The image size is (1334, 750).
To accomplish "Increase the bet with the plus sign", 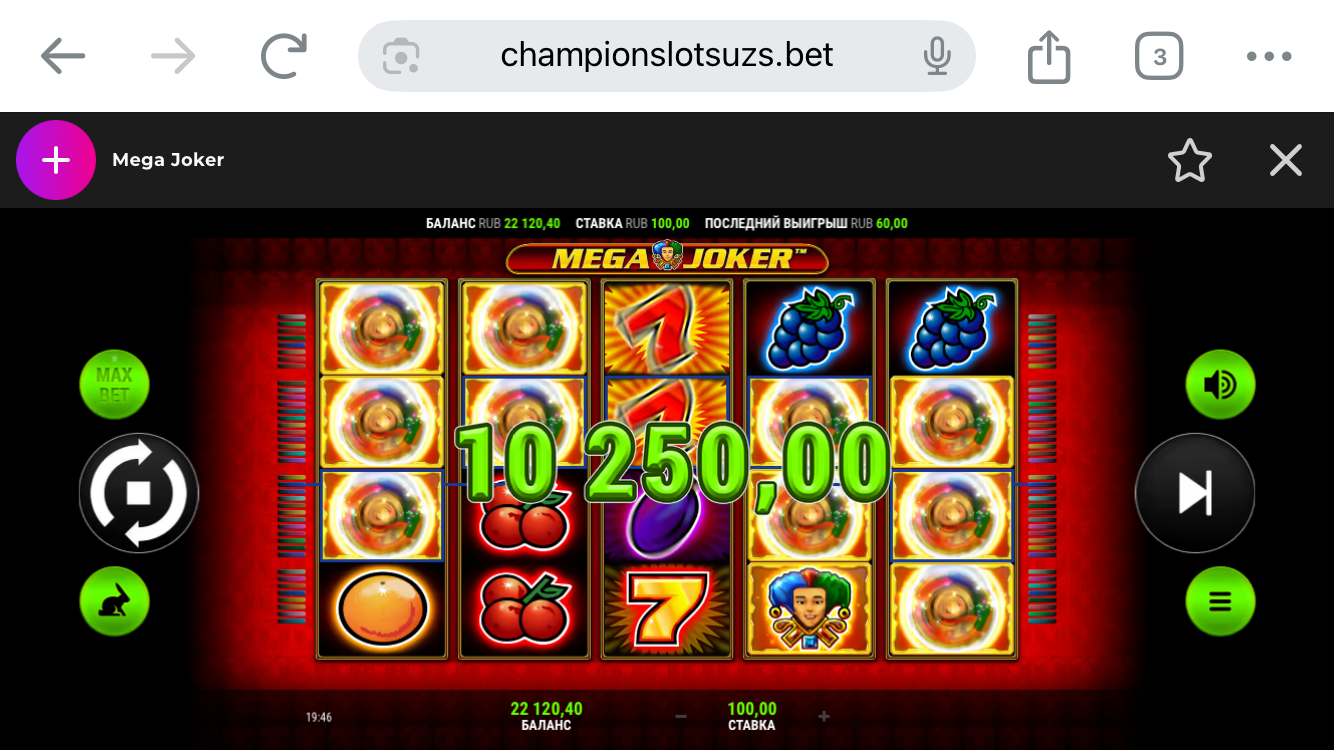I will 824,716.
